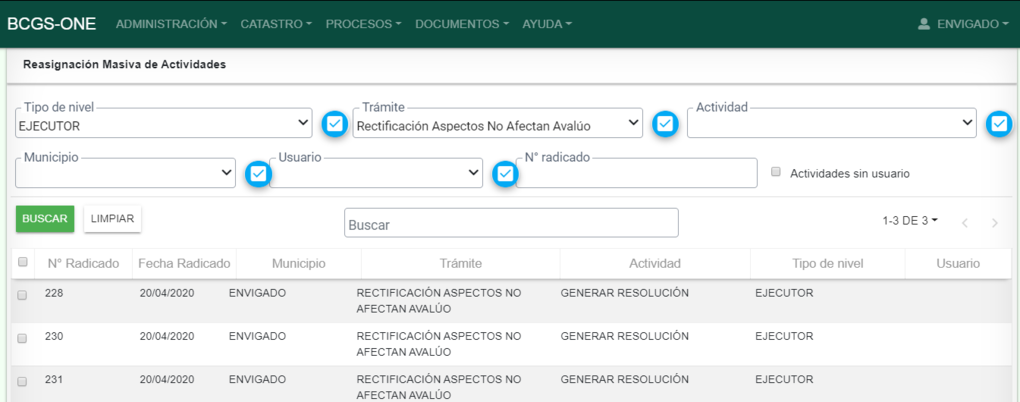The width and height of the screenshot is (1020, 402).
Task: Click the check icon beside Actividad dropdown
Action: 998,123
